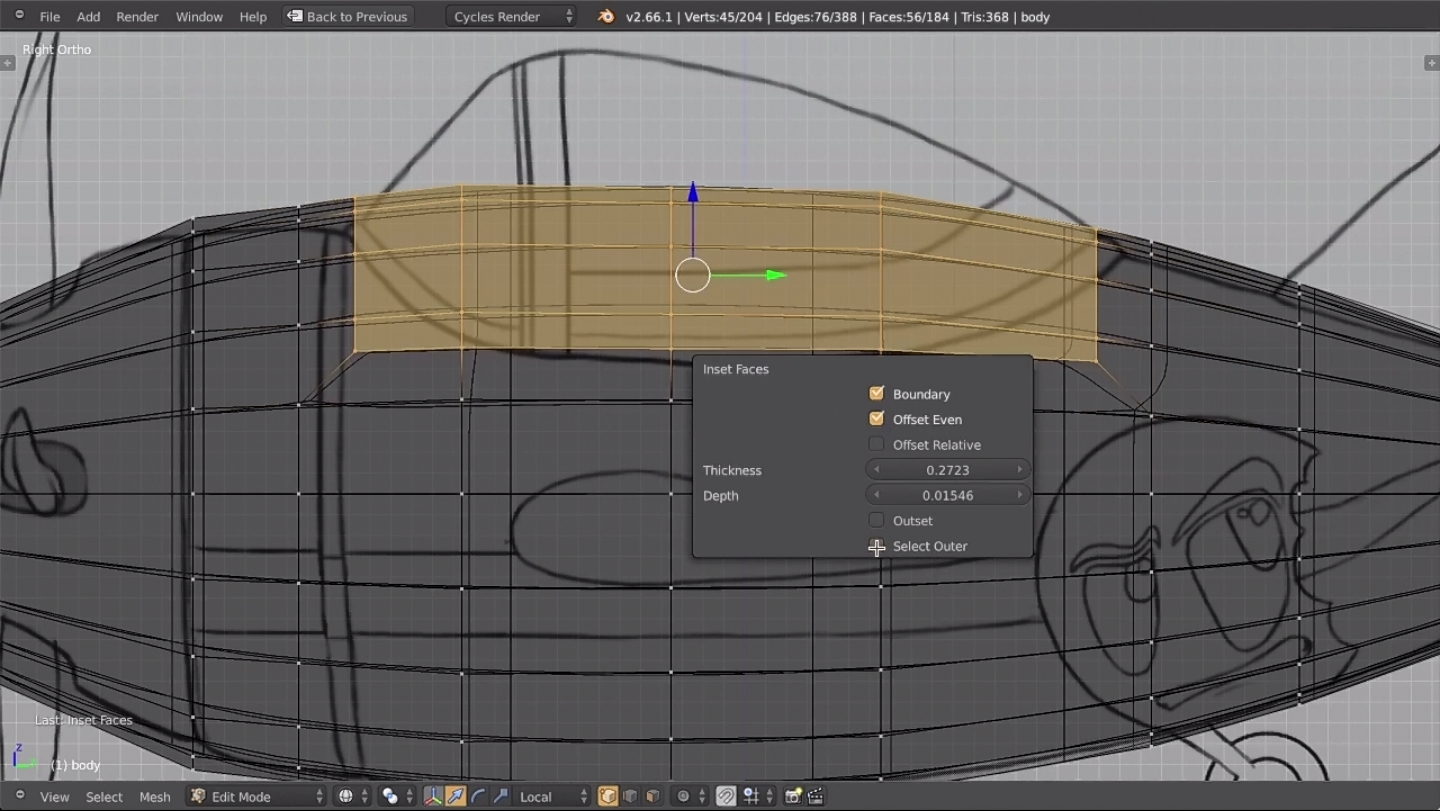Toggle the proportional editing icon
The width and height of the screenshot is (1440, 811).
click(x=684, y=796)
